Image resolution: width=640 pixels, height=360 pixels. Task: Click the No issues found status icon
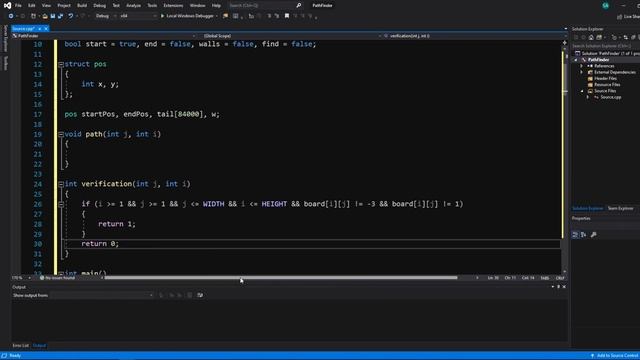[x=42, y=278]
